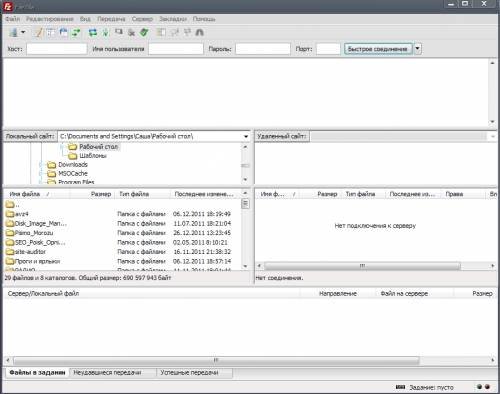Click the Хост input field
Screen dimensions: 500x394
pos(57,49)
